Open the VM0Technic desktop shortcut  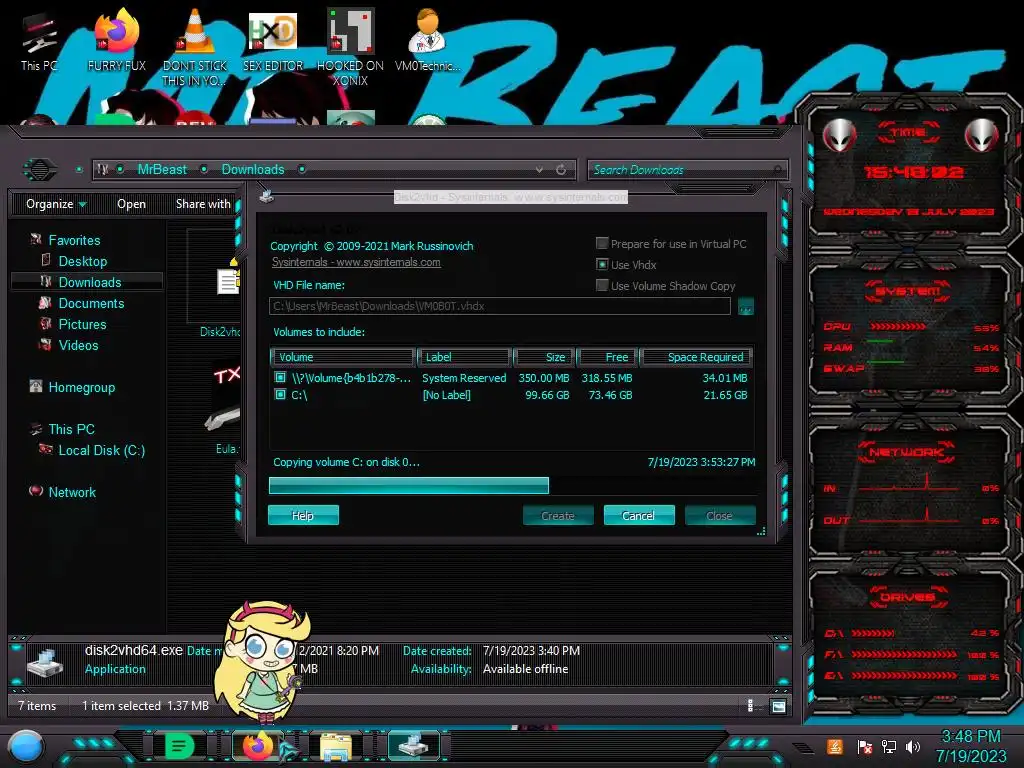427,40
